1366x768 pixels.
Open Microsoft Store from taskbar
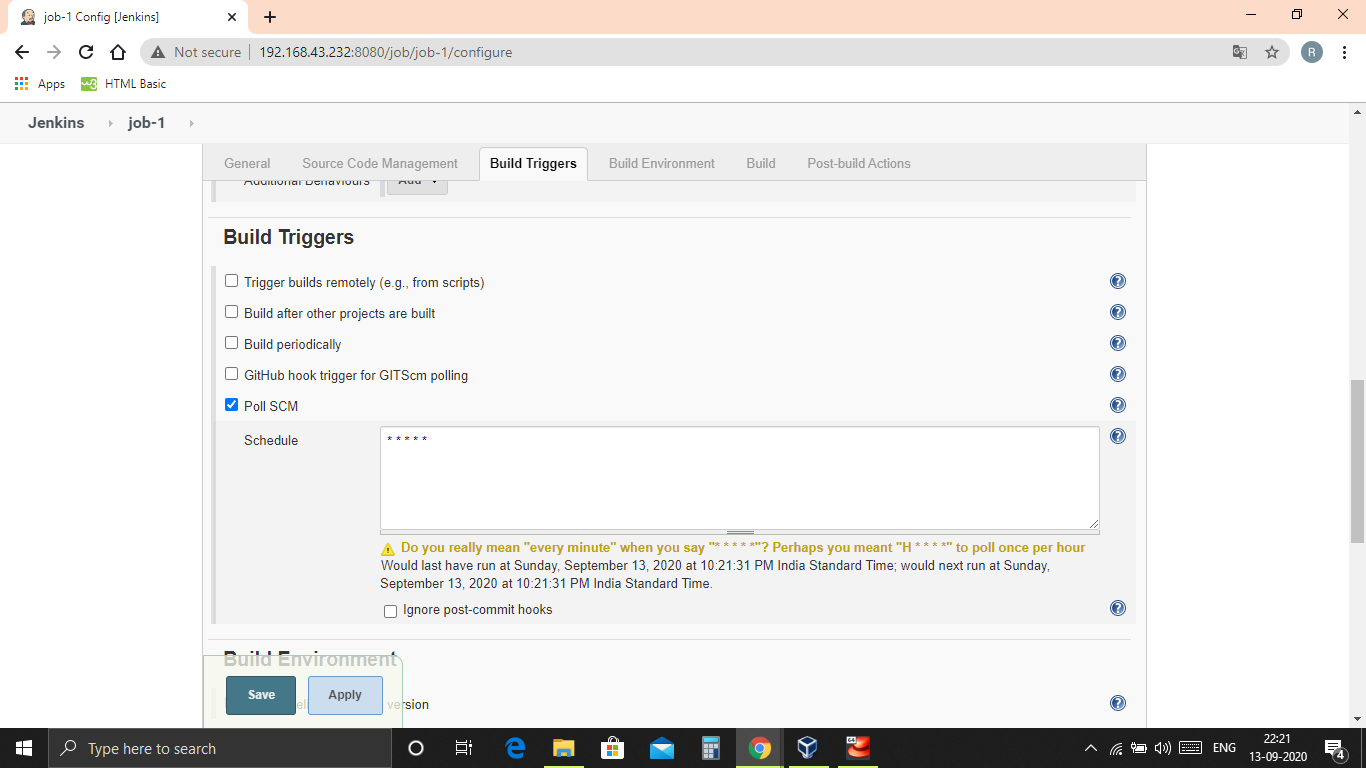click(613, 748)
